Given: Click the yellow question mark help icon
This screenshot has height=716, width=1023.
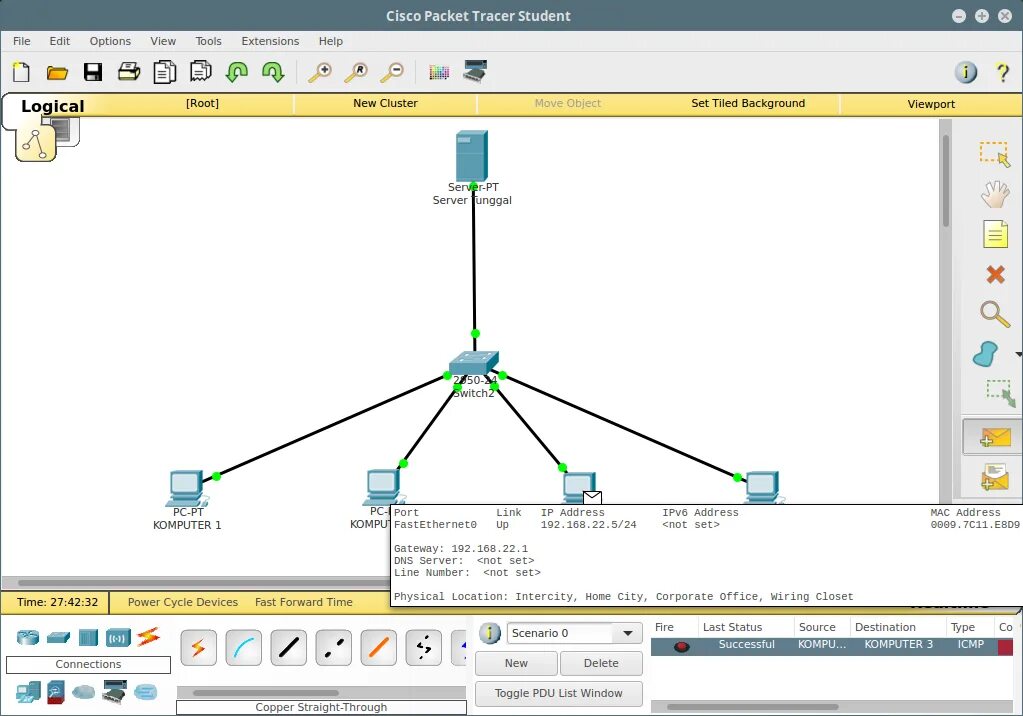Looking at the screenshot, I should pyautogui.click(x=1002, y=72).
